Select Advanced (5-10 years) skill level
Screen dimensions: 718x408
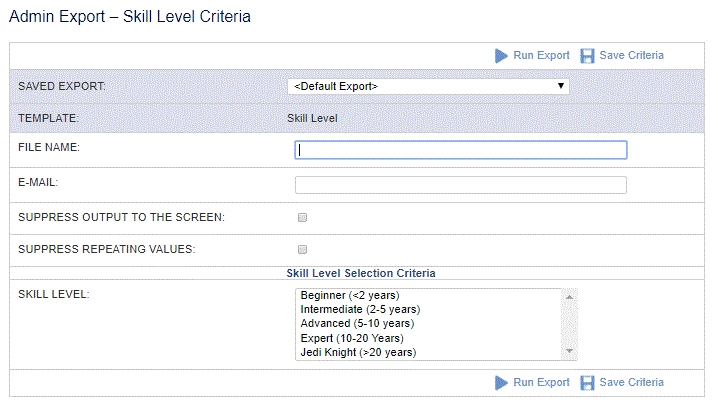pos(357,324)
